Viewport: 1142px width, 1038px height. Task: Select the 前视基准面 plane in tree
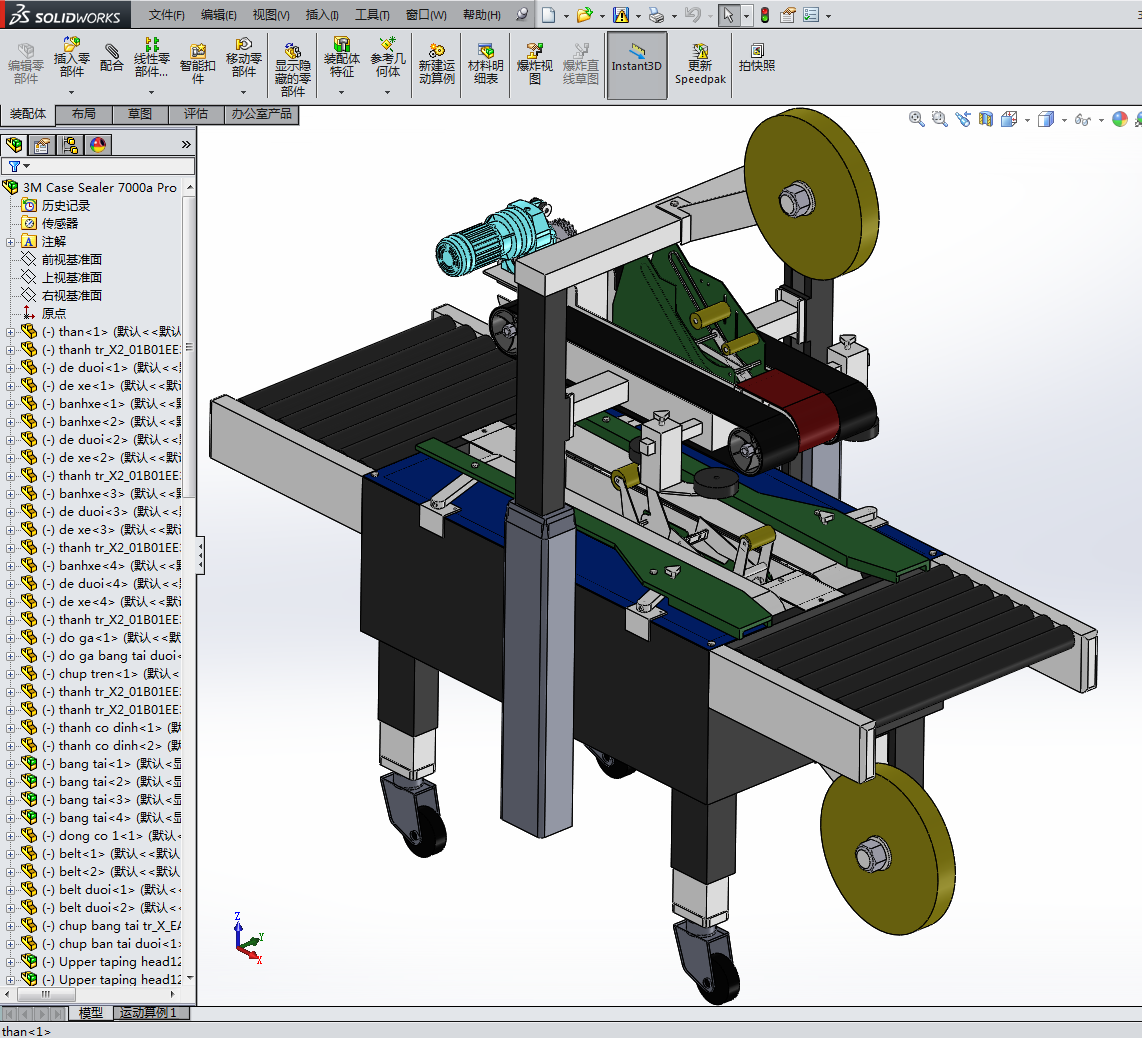coord(71,259)
